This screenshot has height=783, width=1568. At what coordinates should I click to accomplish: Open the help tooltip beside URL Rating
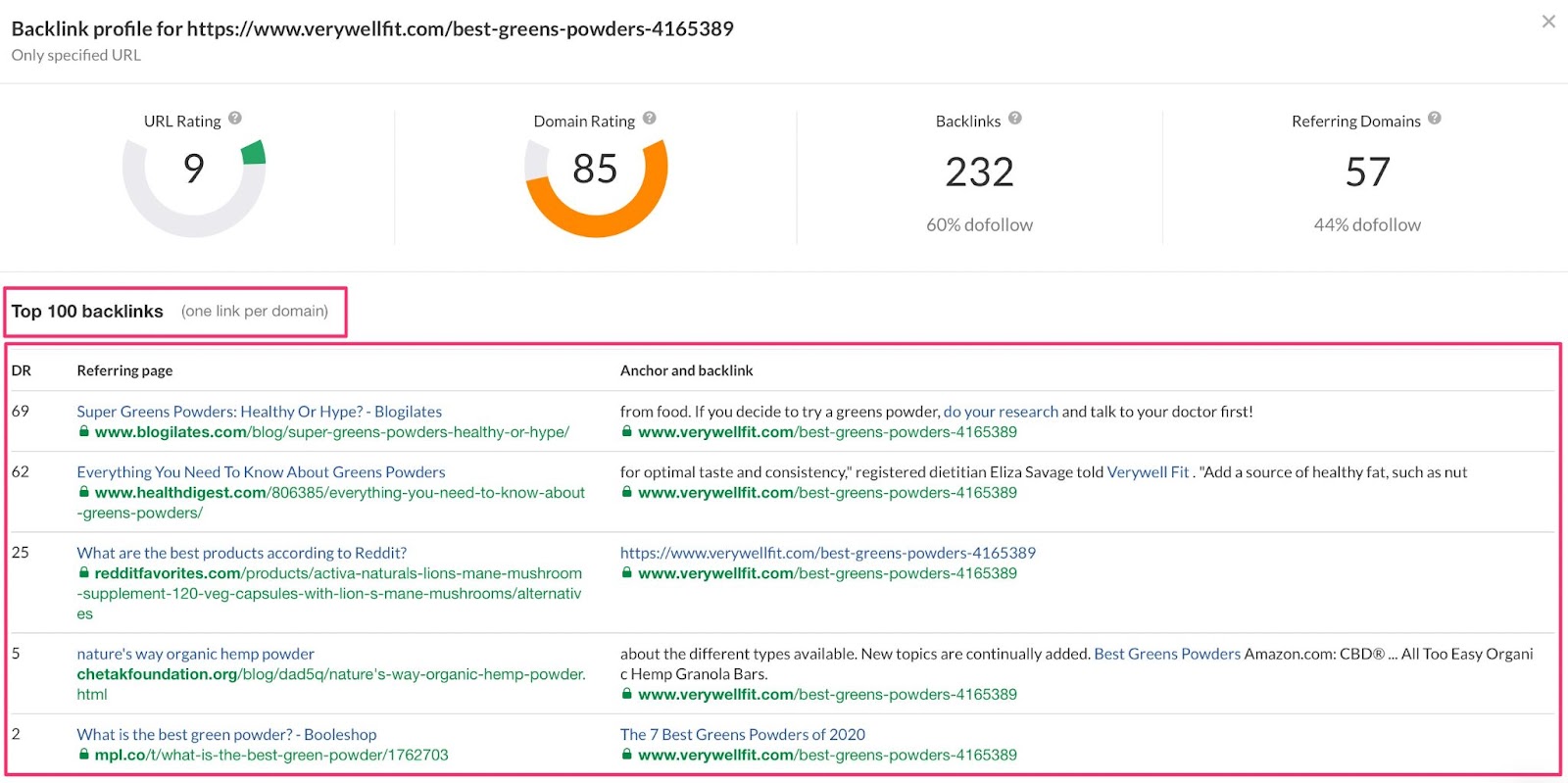(235, 119)
